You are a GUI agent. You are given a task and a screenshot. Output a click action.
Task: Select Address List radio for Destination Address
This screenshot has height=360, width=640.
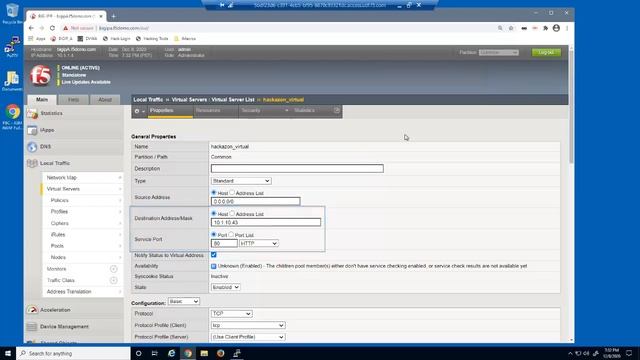[x=232, y=213]
